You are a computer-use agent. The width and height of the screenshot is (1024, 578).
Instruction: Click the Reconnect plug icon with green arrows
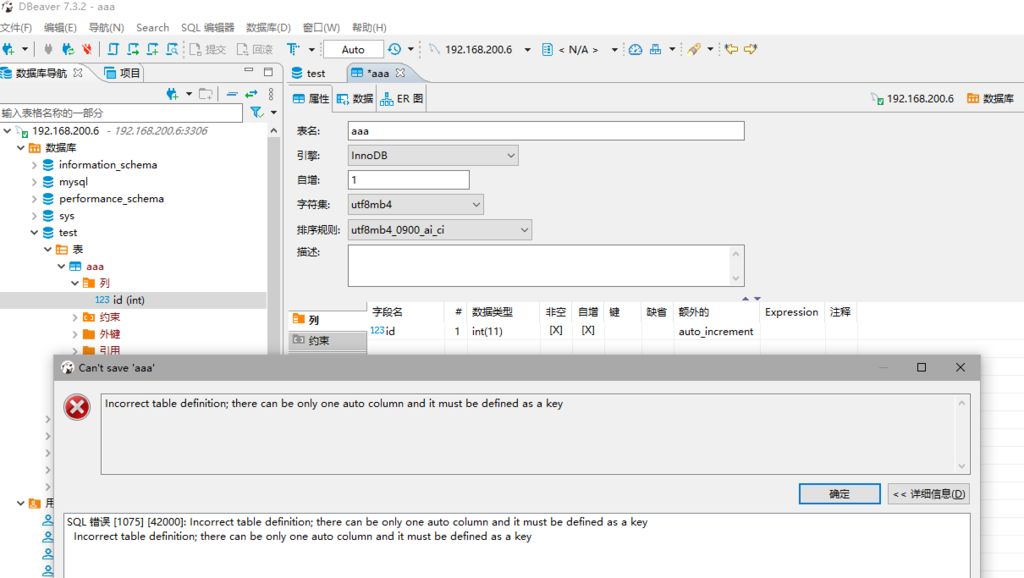click(x=68, y=49)
